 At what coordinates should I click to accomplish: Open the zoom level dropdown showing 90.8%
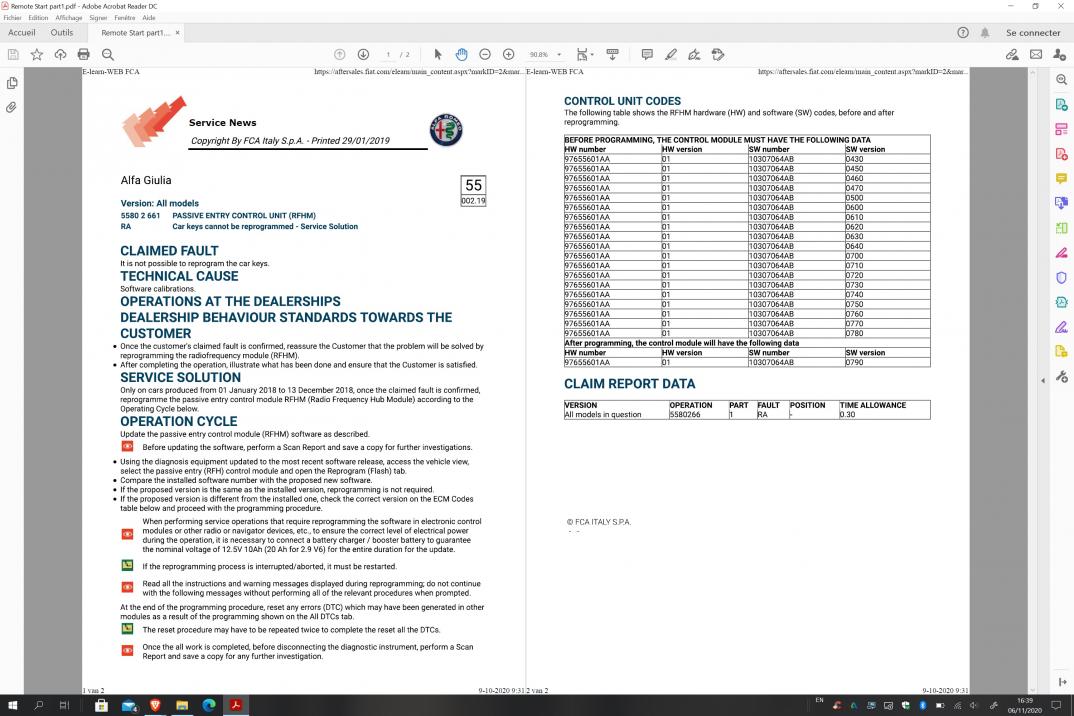(x=545, y=54)
